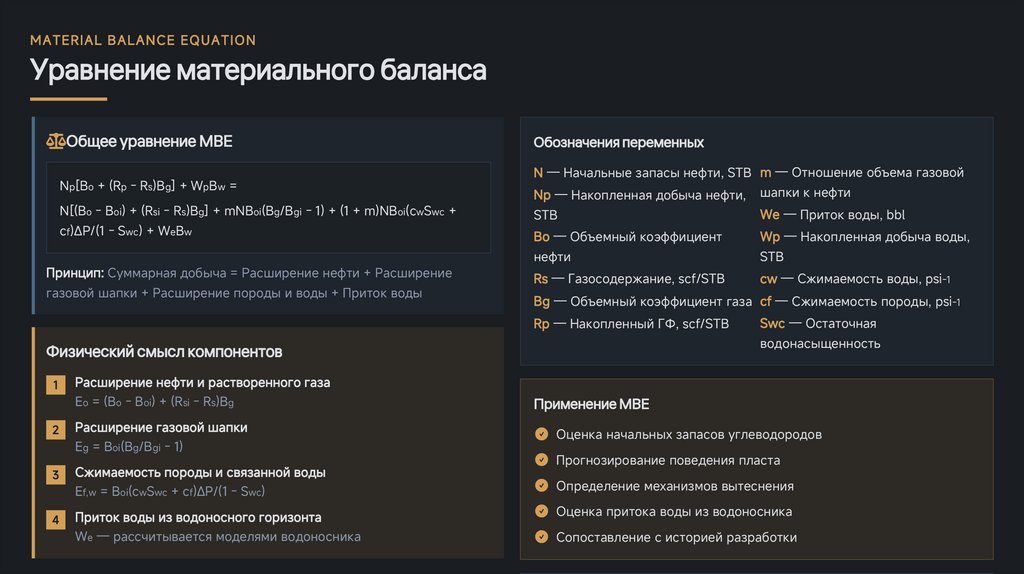
Task: Click the balance scale icon beside Общее уравнение MBE
Action: (x=55, y=142)
